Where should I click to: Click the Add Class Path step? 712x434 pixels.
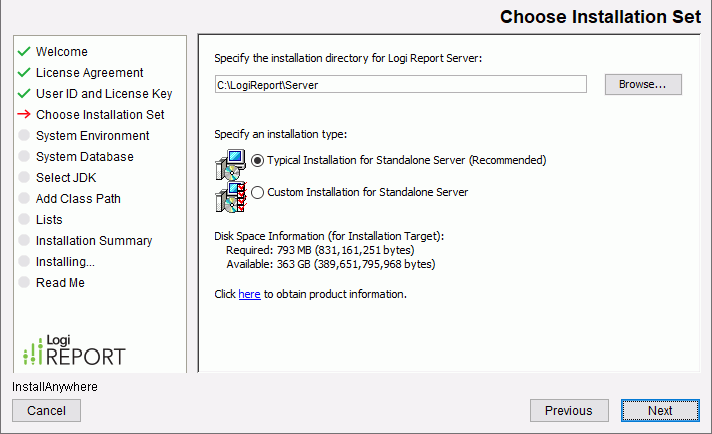pos(78,199)
